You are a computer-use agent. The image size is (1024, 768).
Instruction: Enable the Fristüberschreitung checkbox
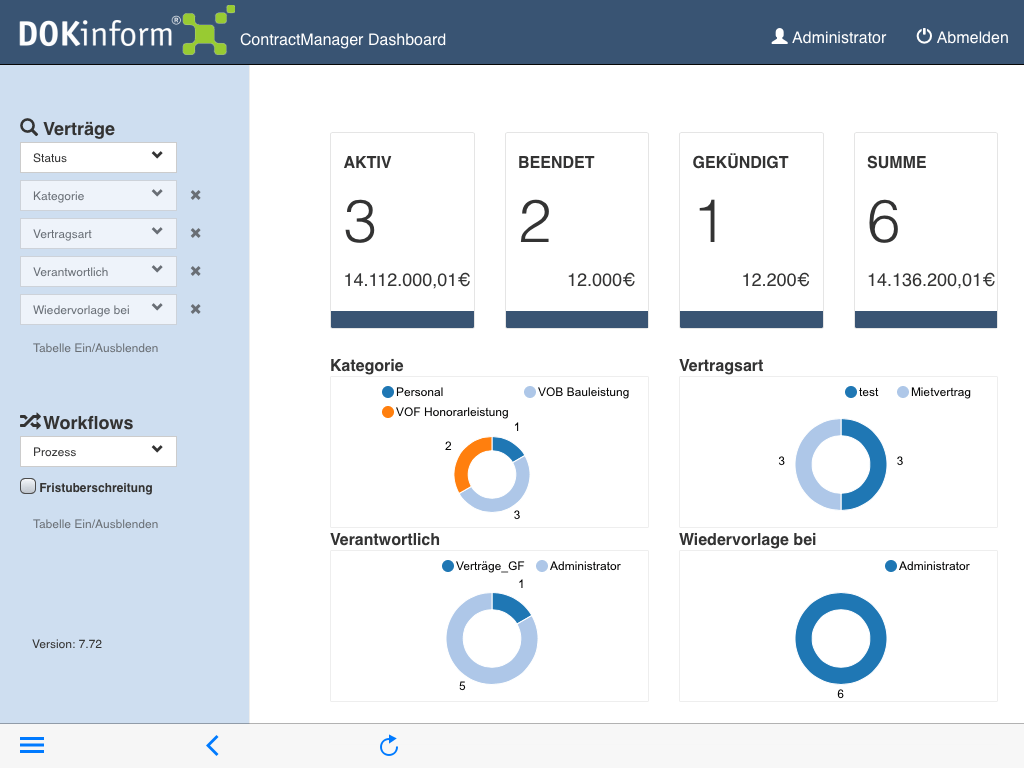click(x=28, y=487)
